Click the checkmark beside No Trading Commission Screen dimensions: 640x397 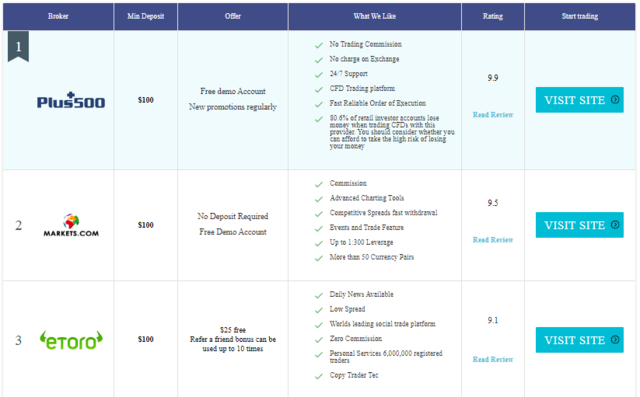point(319,45)
